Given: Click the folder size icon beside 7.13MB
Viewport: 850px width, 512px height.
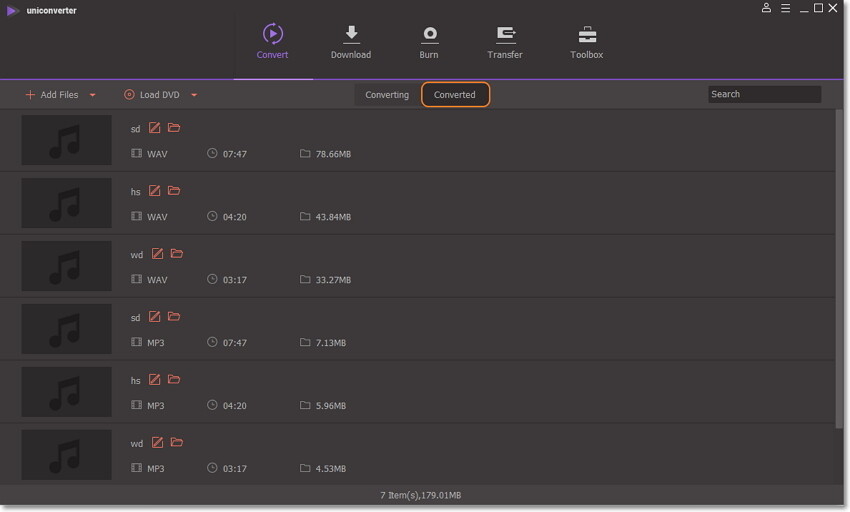Looking at the screenshot, I should (x=305, y=342).
